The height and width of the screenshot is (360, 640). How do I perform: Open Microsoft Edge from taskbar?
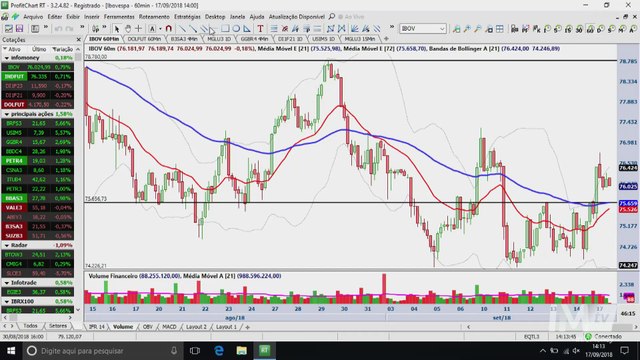click(219, 351)
